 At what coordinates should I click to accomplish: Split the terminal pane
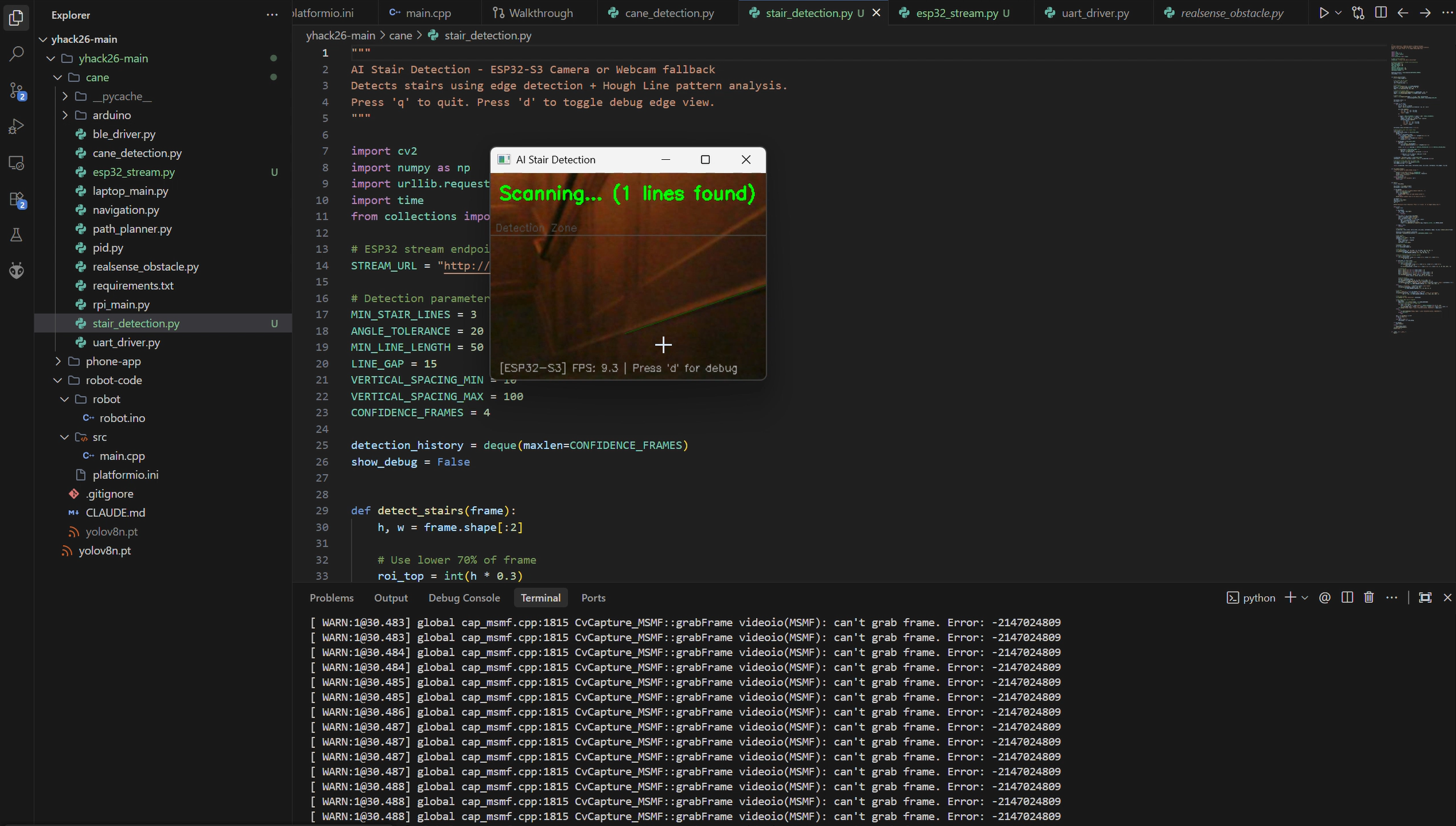[x=1347, y=597]
